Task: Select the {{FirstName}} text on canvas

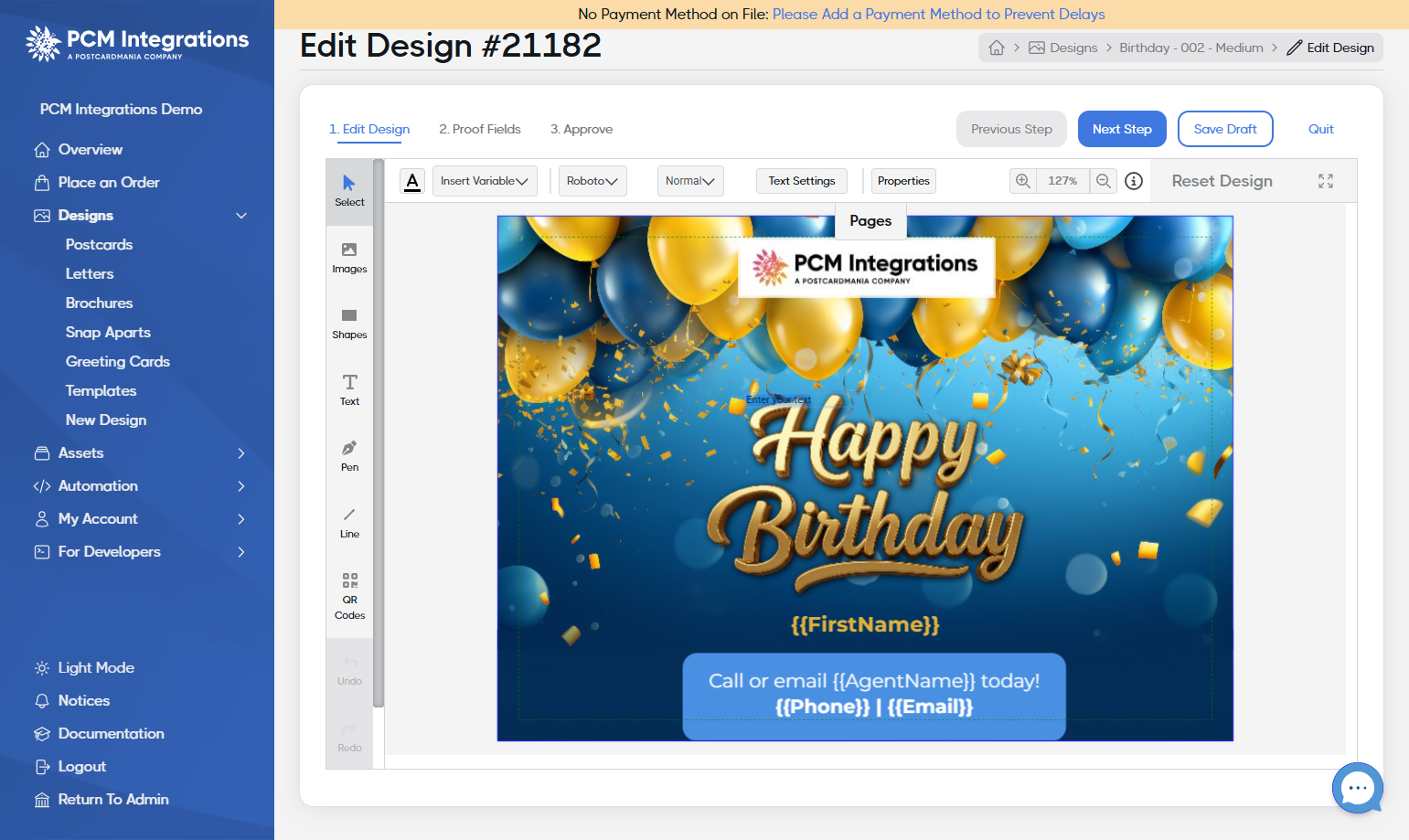Action: coord(865,624)
